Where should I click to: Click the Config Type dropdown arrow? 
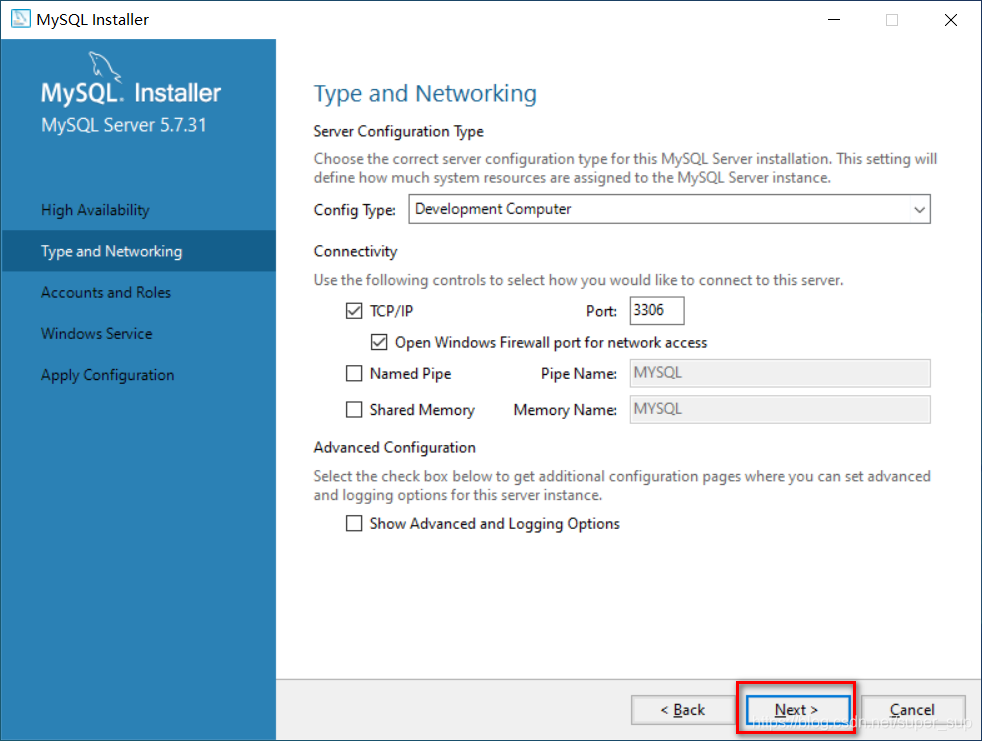point(919,209)
